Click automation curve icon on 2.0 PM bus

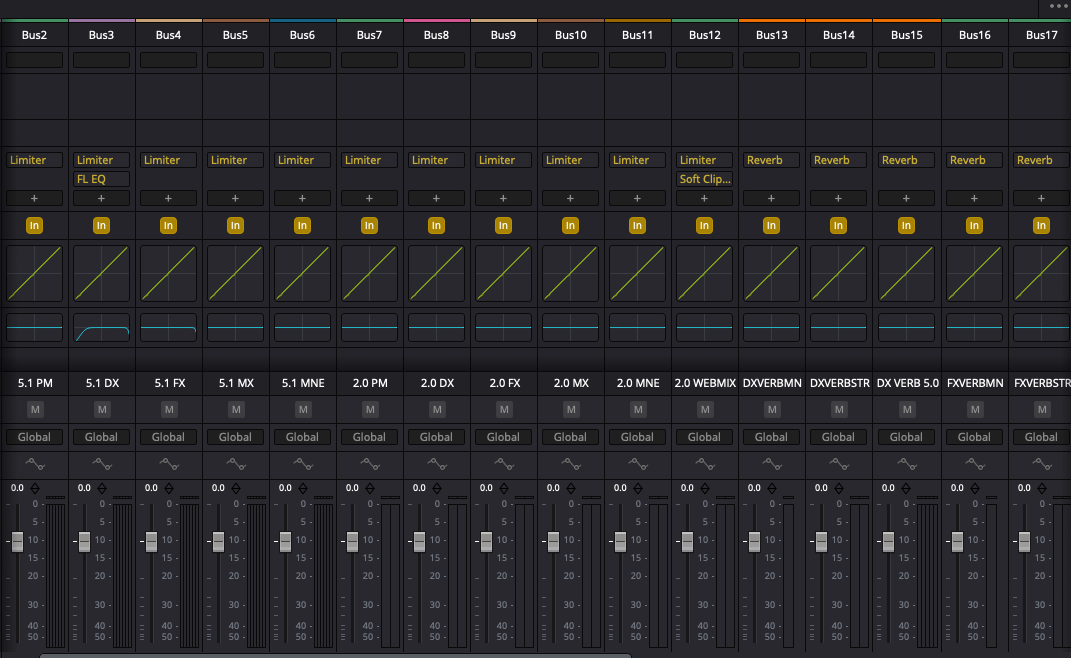click(x=369, y=463)
